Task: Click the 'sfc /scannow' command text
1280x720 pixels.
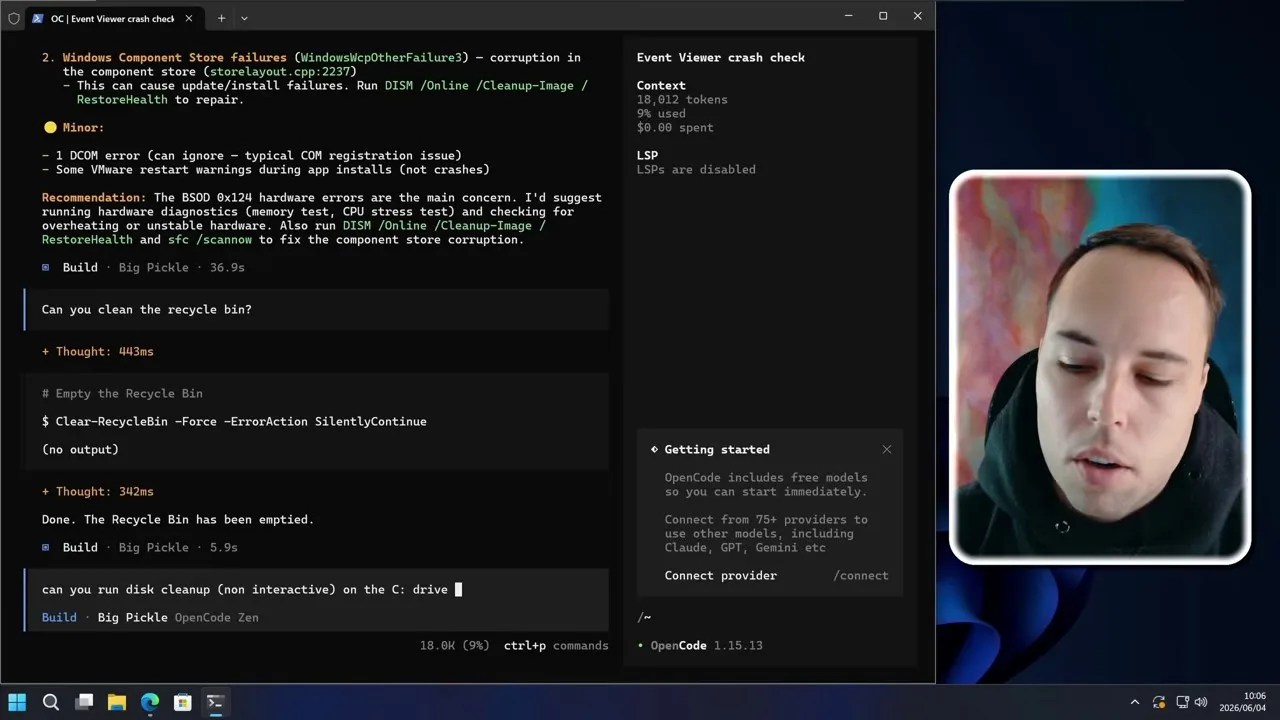Action: point(211,240)
